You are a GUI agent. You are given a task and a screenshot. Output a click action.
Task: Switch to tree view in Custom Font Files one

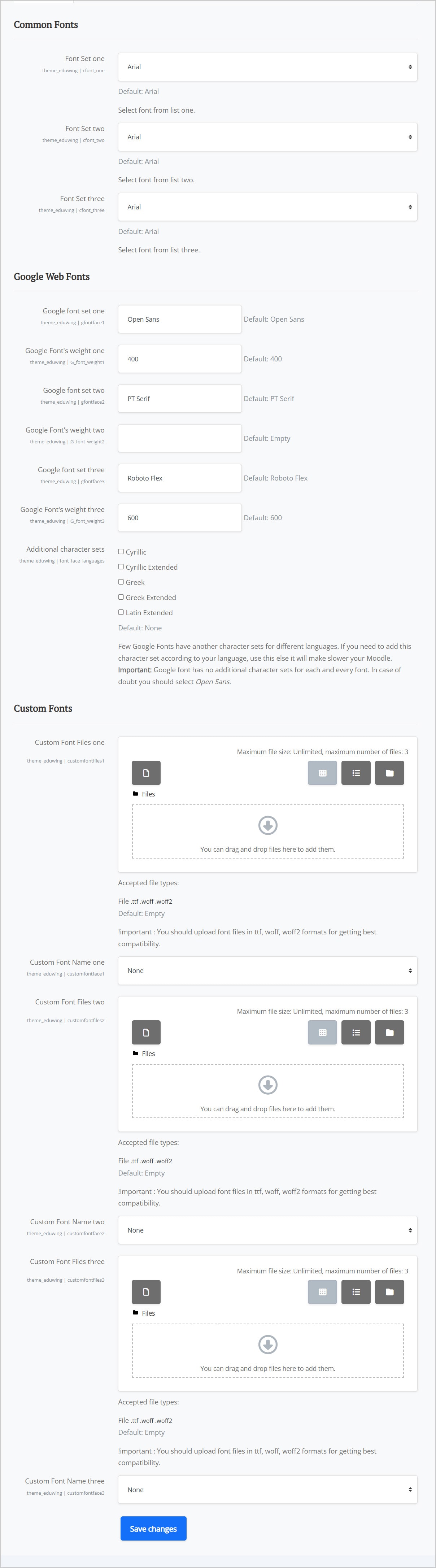389,772
